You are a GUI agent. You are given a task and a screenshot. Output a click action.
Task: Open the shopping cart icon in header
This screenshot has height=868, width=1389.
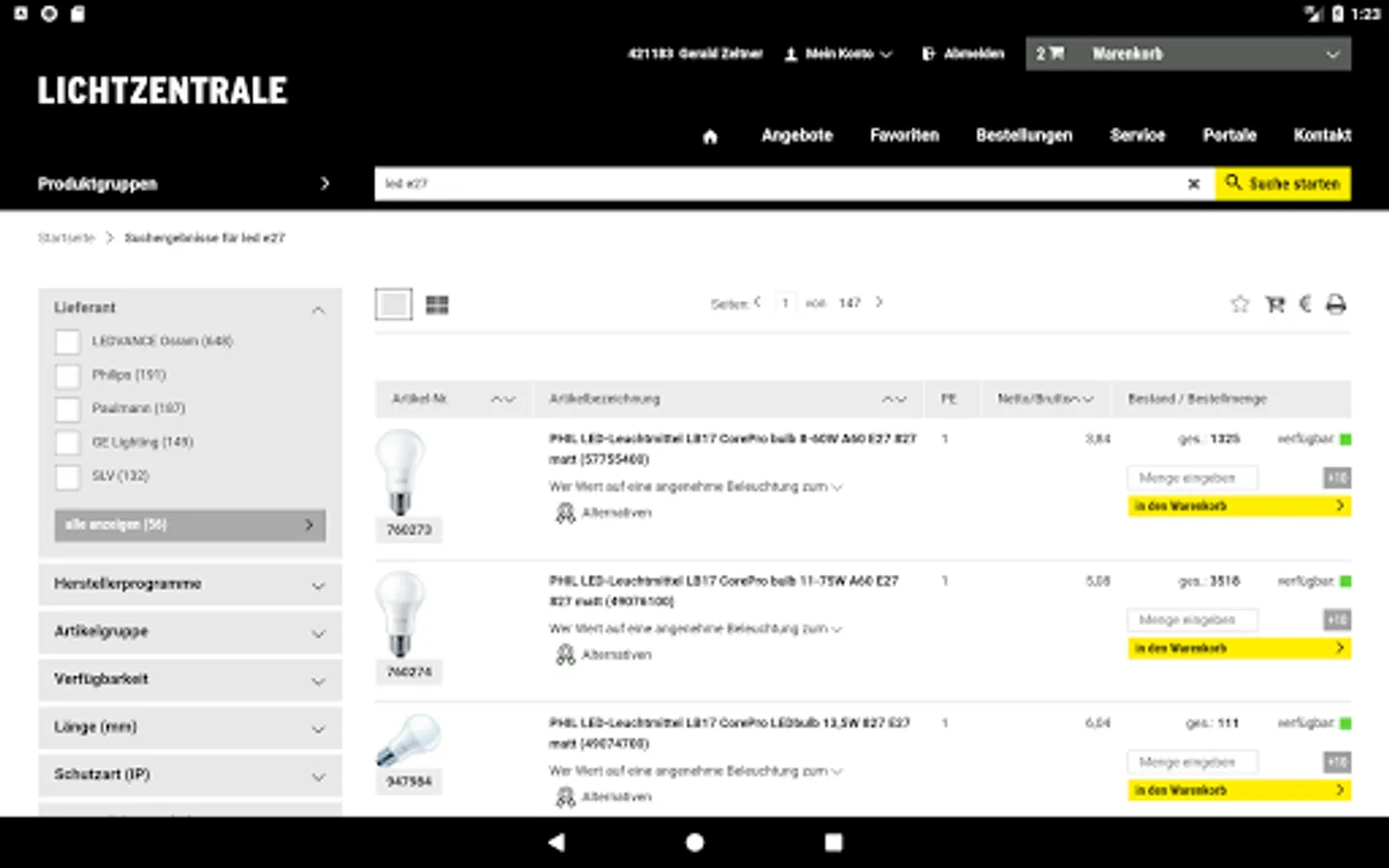pos(1056,54)
